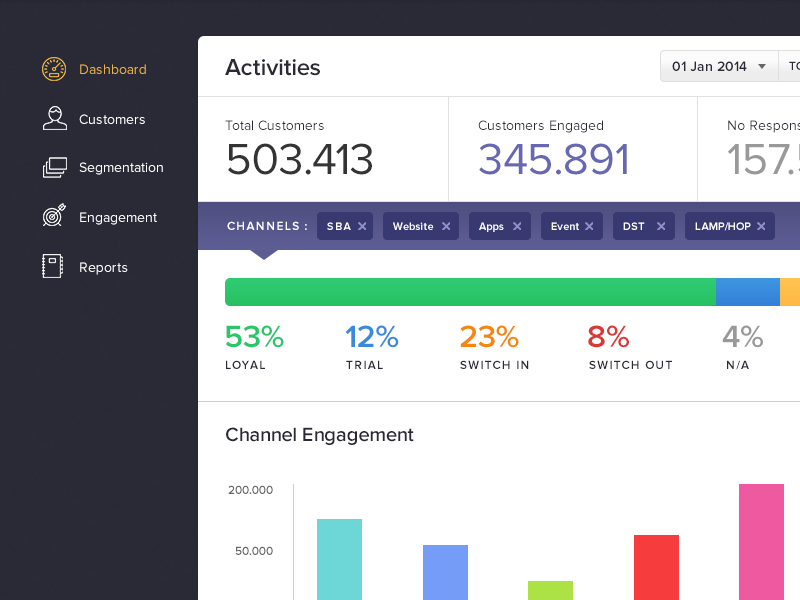Click the TRIAL label
Viewport: 800px width, 600px height.
364,365
